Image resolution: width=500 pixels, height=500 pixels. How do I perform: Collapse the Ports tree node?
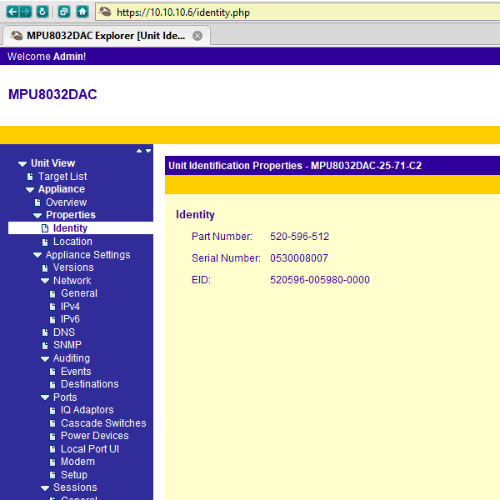45,398
